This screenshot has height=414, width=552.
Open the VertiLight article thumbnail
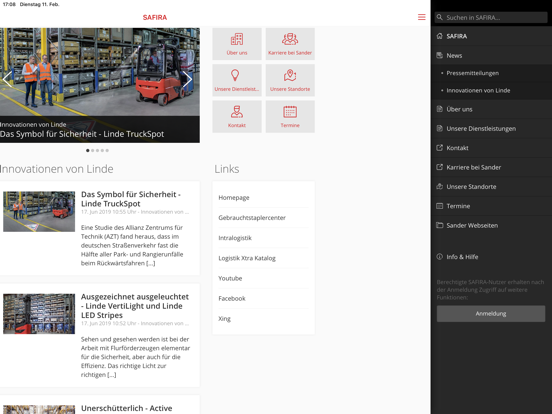tap(39, 314)
